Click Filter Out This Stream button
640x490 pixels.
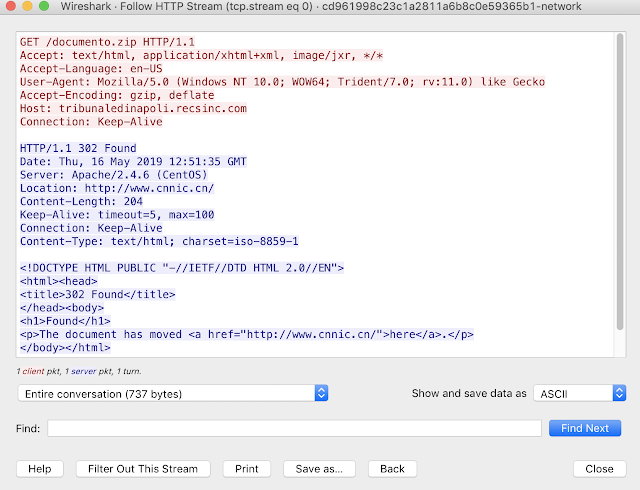143,469
